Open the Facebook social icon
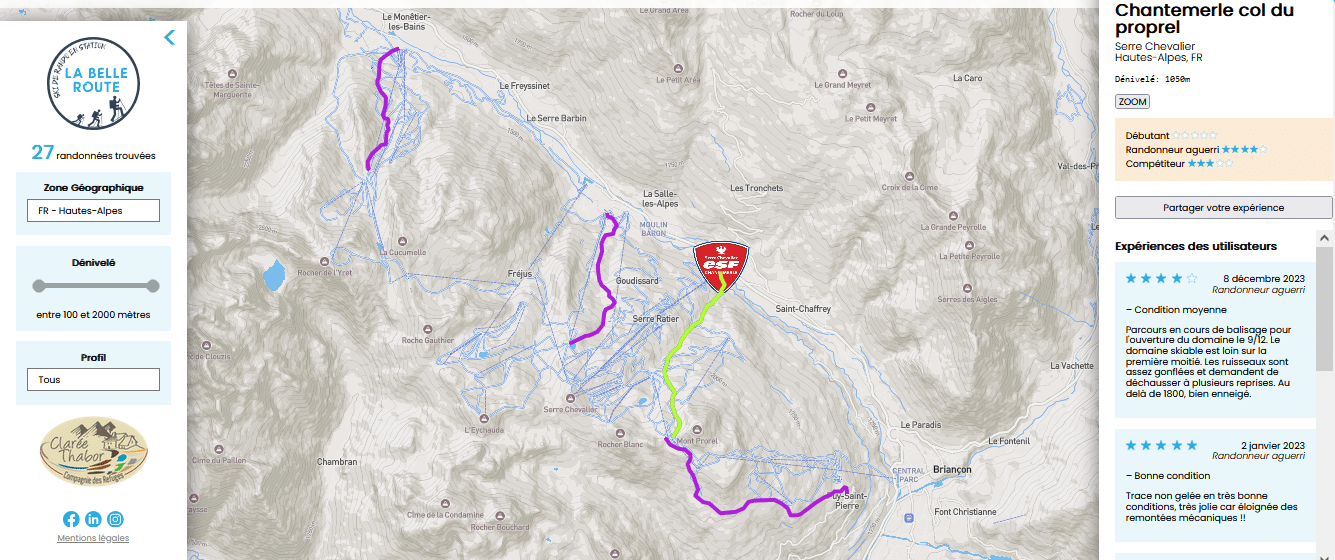 tap(71, 519)
